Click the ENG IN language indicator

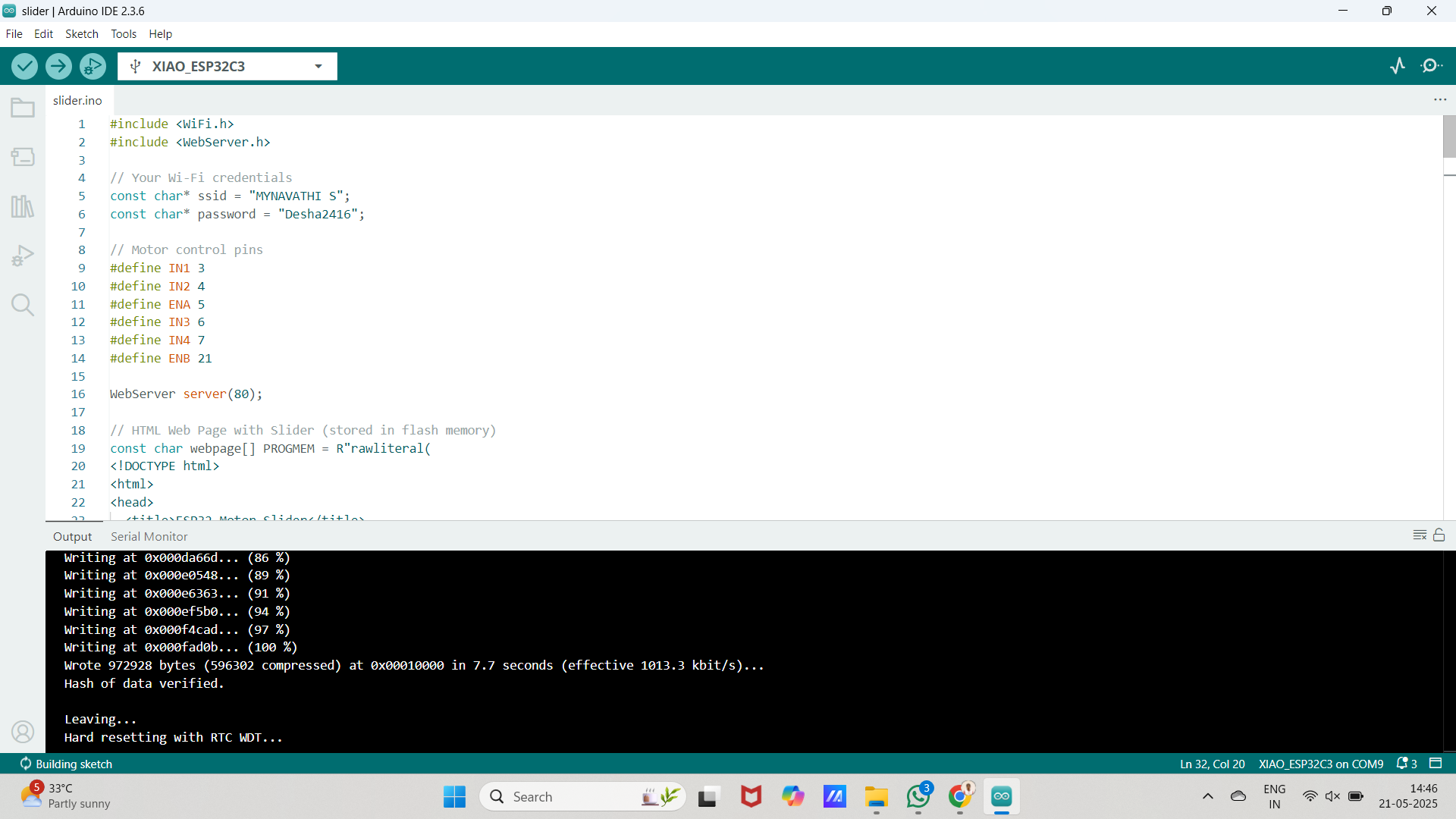pyautogui.click(x=1275, y=796)
